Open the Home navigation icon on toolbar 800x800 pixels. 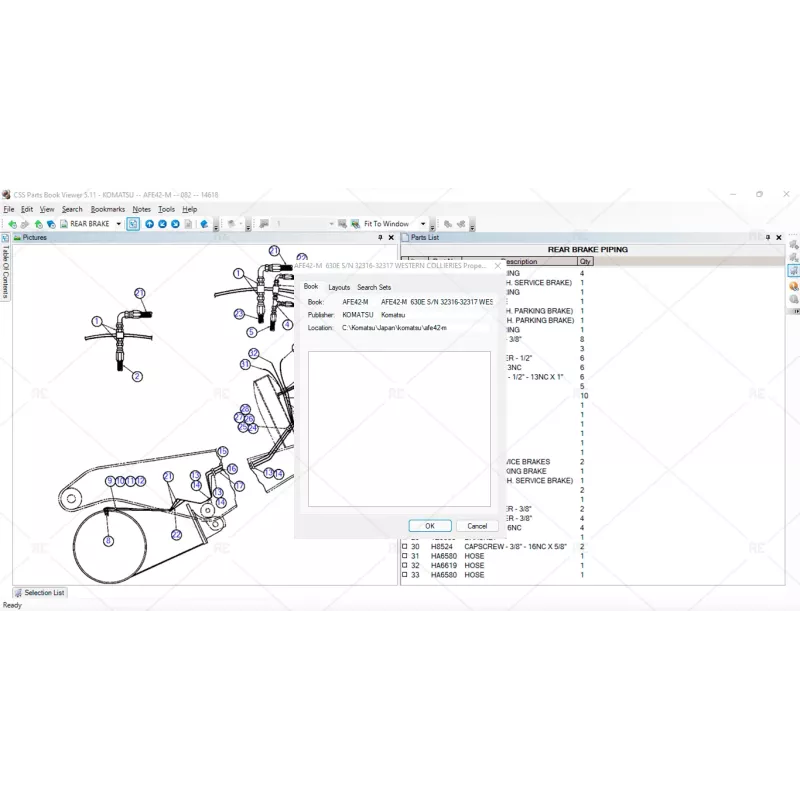[x=38, y=223]
